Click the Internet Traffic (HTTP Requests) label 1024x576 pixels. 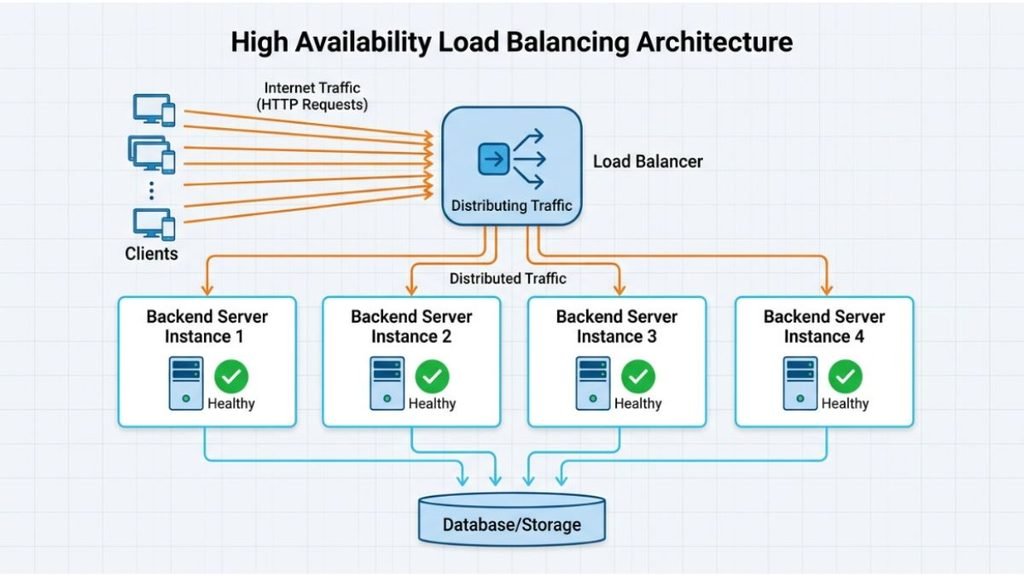pos(312,96)
